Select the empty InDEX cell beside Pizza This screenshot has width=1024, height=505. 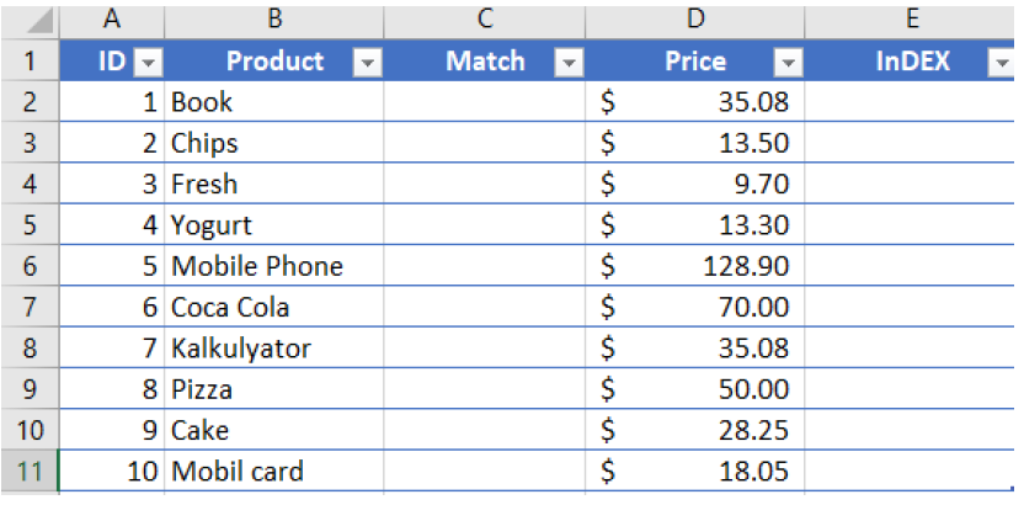click(910, 389)
